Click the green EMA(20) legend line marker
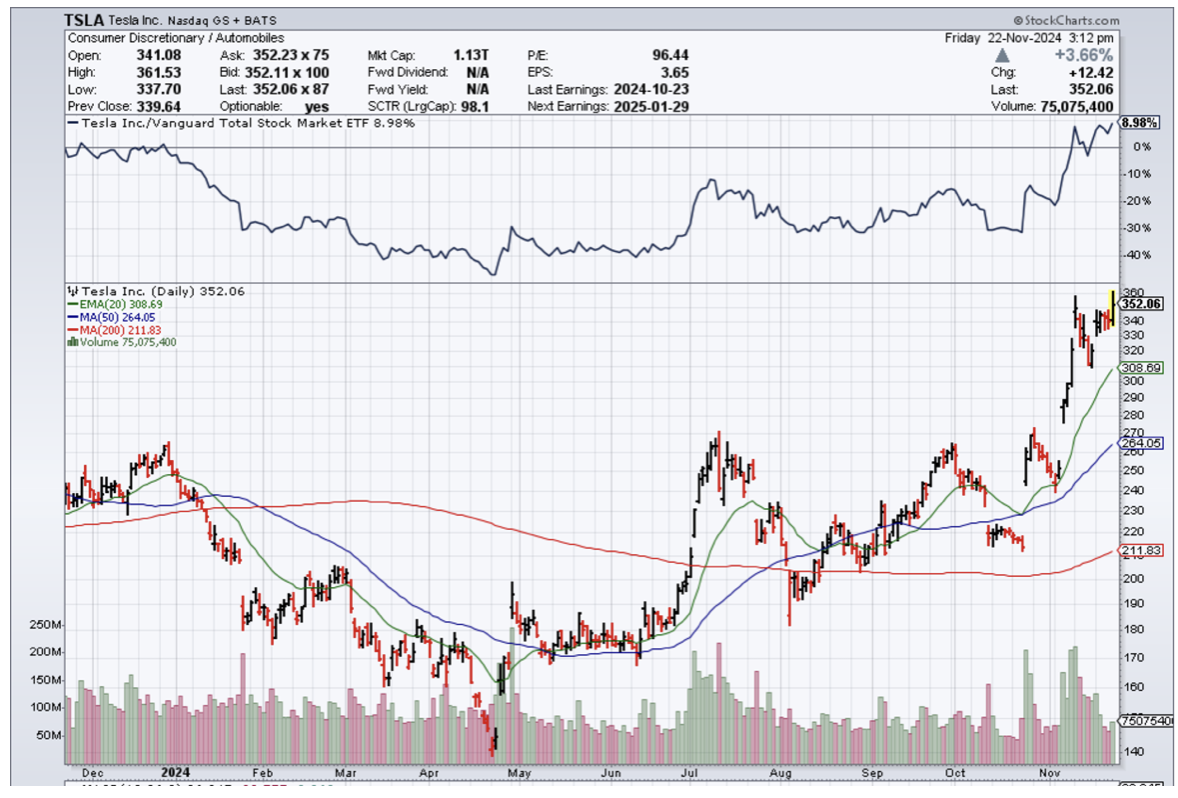1178x798 pixels. click(x=71, y=305)
